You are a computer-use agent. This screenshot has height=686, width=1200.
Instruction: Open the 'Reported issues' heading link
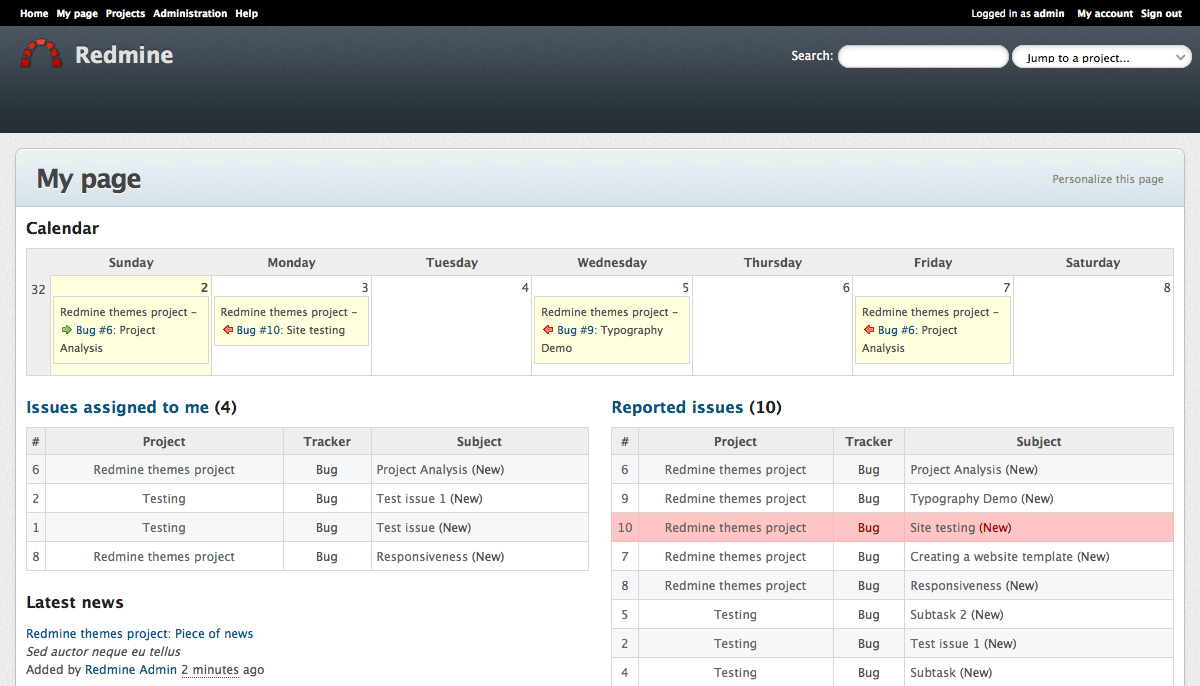(x=677, y=407)
